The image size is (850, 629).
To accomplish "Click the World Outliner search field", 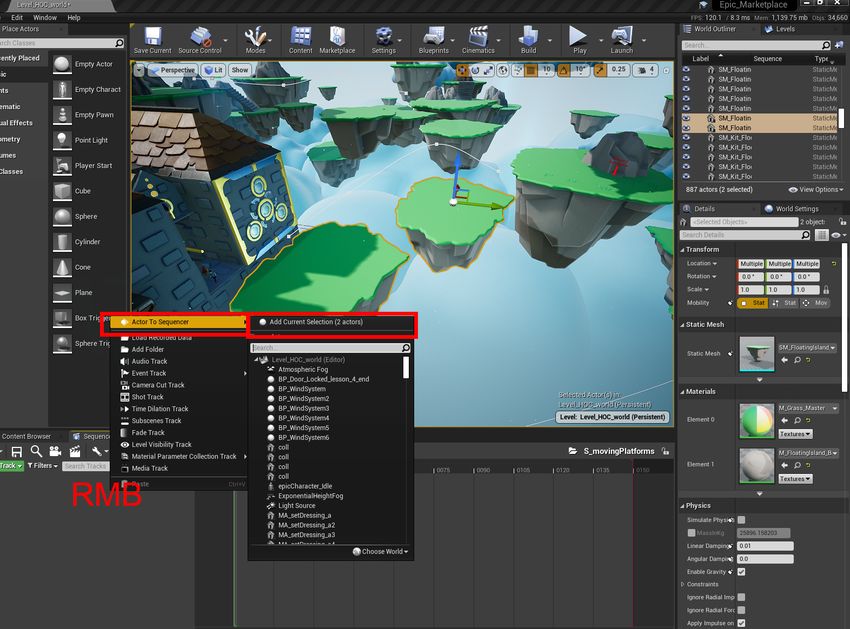I will 756,45.
